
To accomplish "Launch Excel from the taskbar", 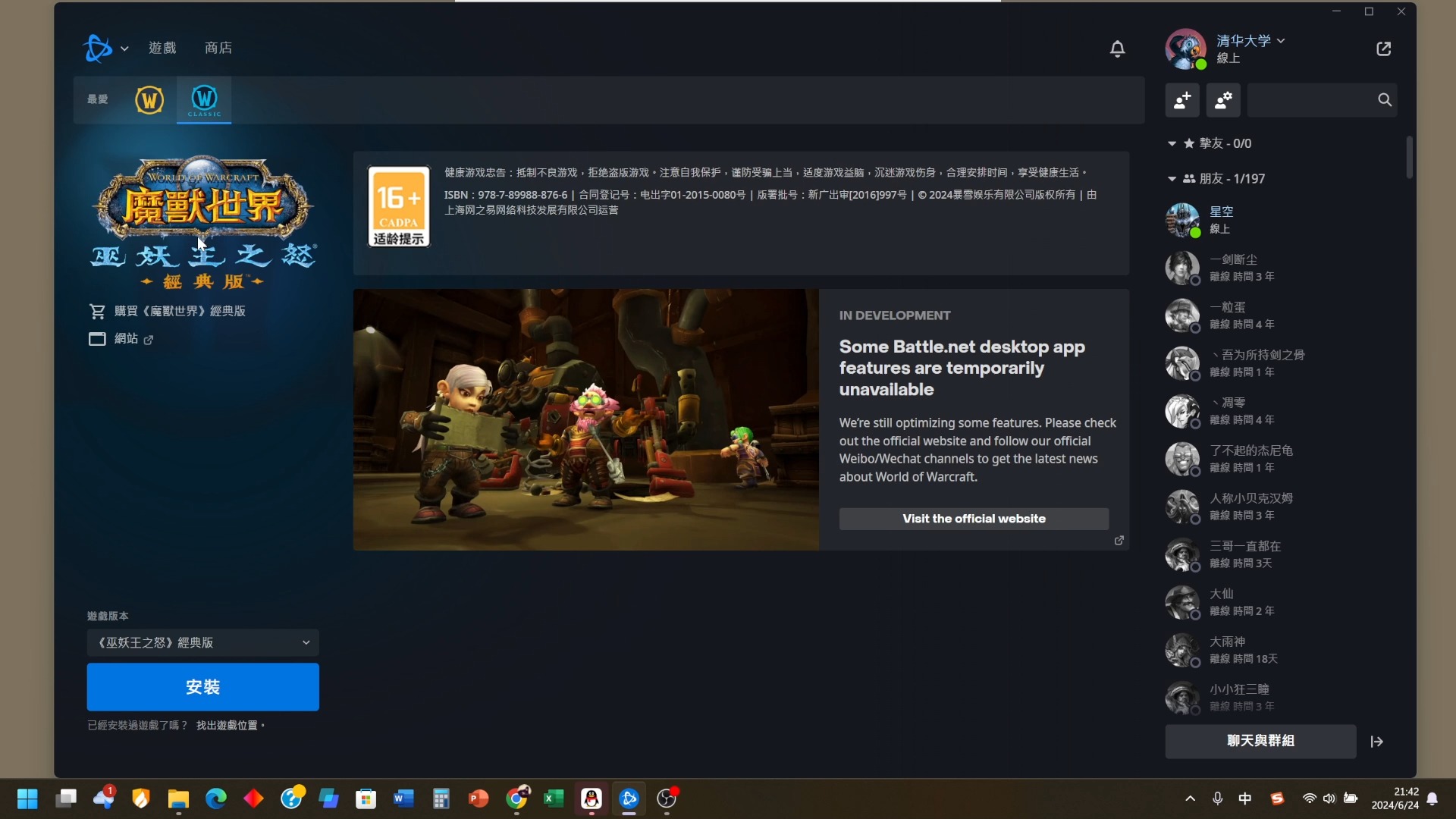I will pos(554,799).
